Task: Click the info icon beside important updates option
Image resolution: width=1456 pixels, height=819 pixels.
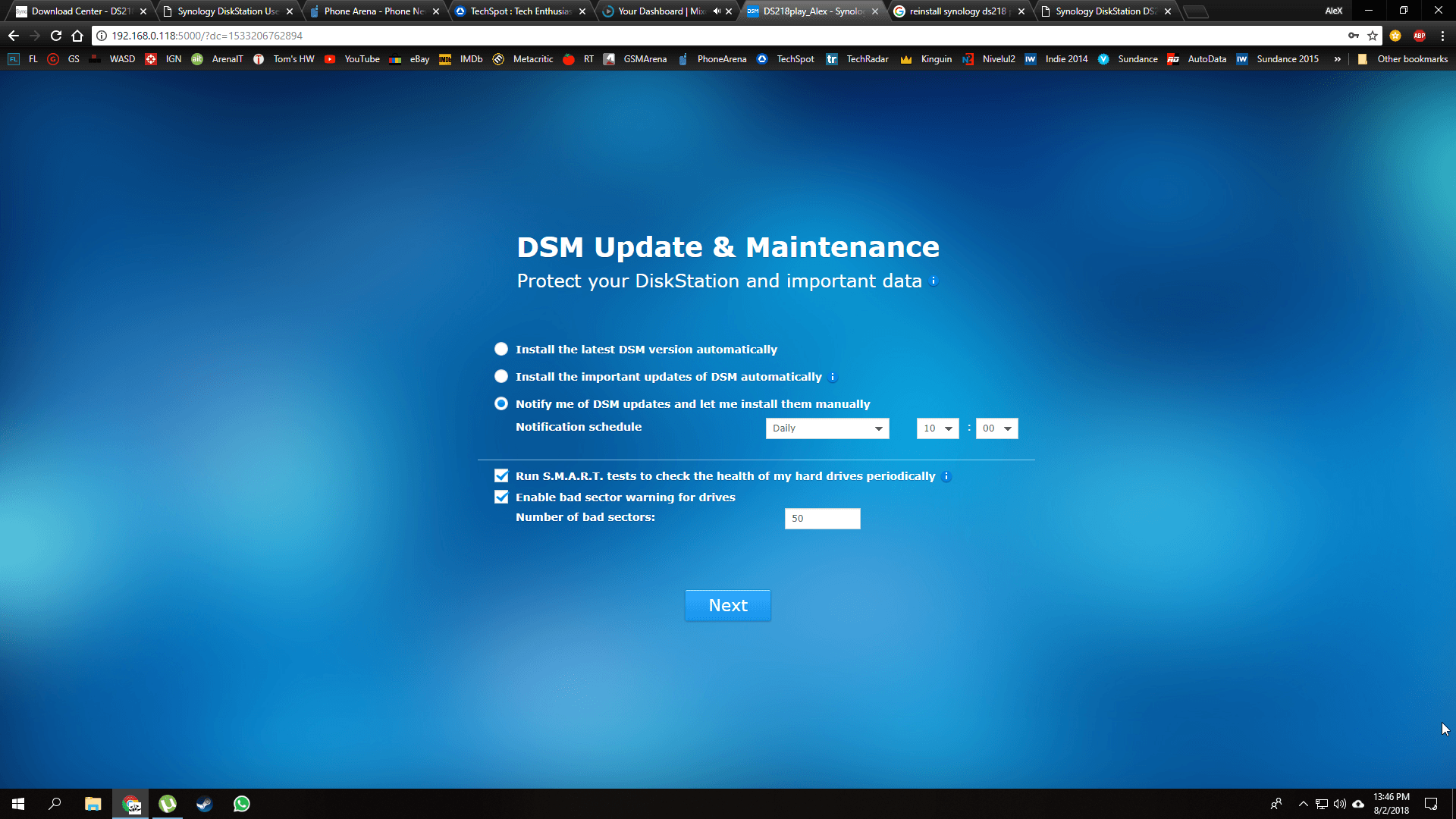Action: [833, 377]
